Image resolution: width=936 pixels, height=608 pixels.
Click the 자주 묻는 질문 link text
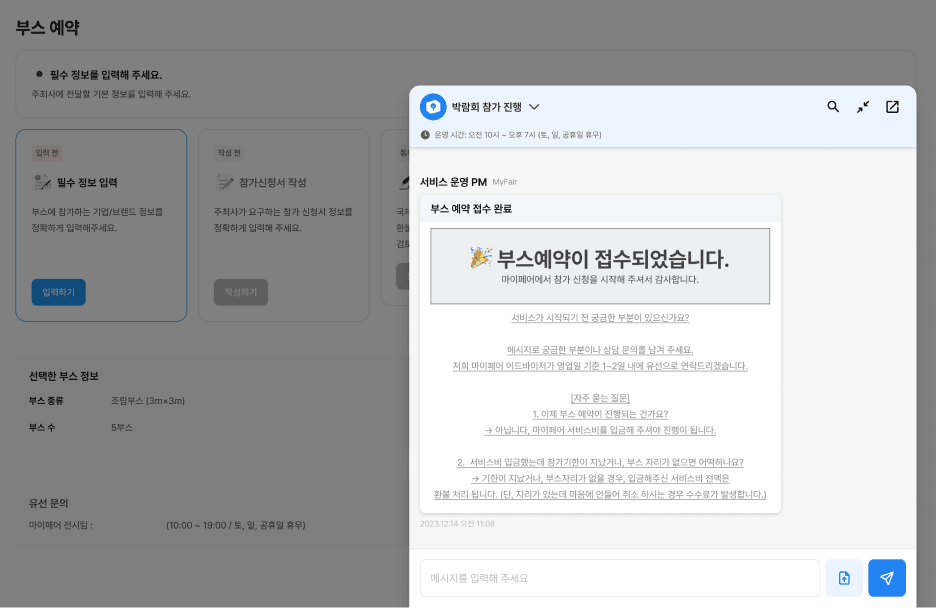600,398
